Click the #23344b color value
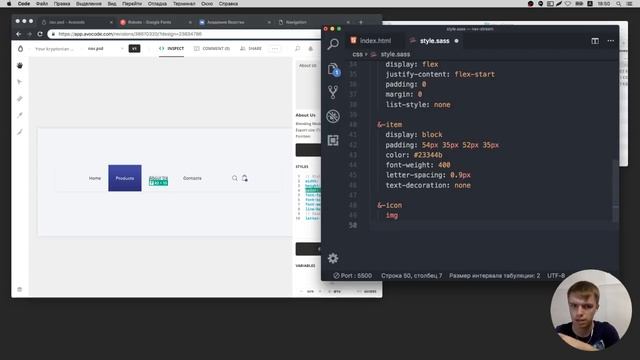The height and width of the screenshot is (360, 640). coord(428,155)
